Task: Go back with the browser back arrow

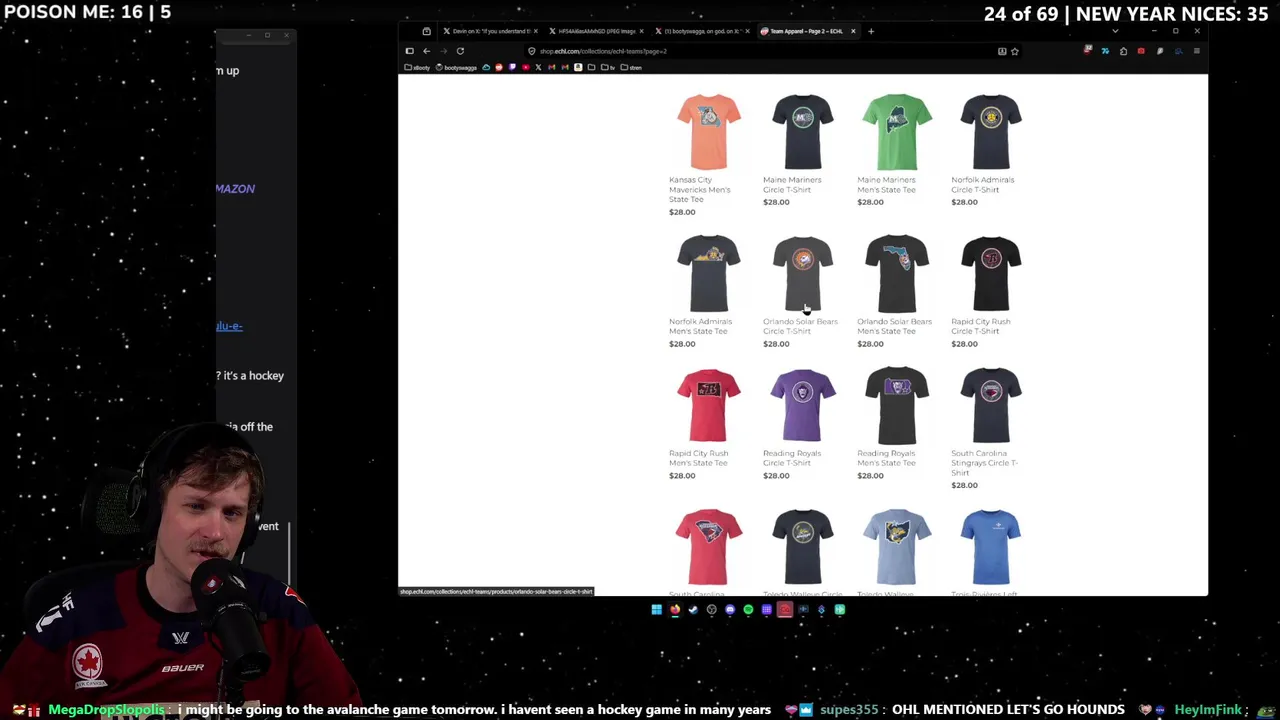Action: pyautogui.click(x=427, y=51)
